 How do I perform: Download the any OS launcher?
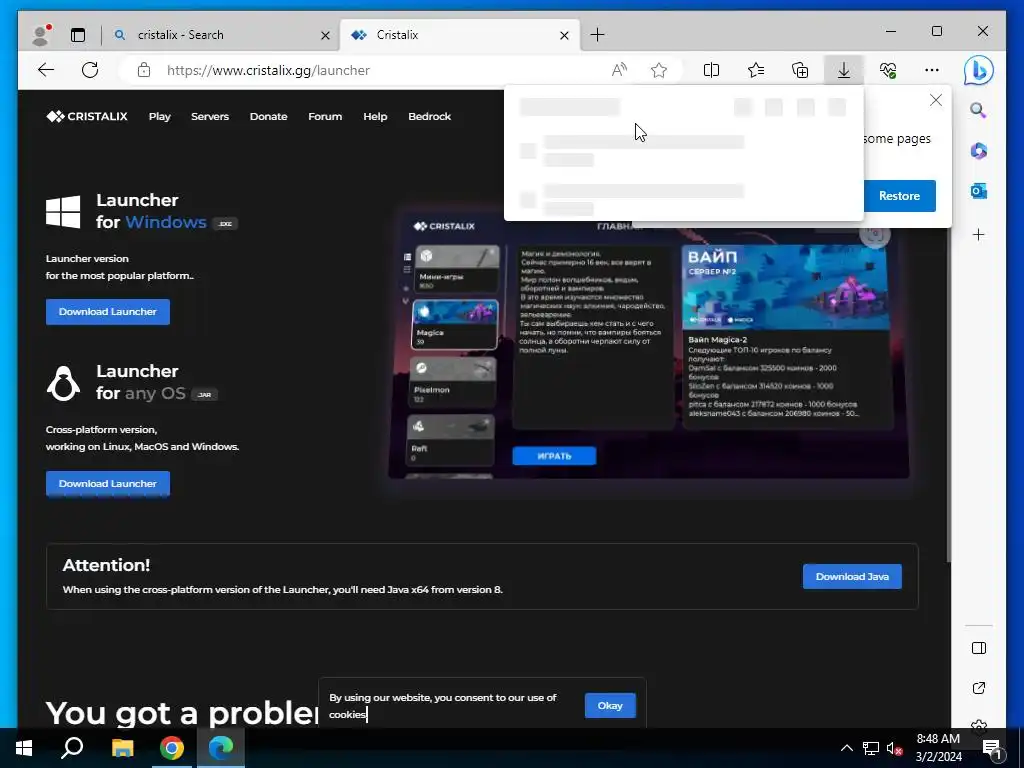108,483
